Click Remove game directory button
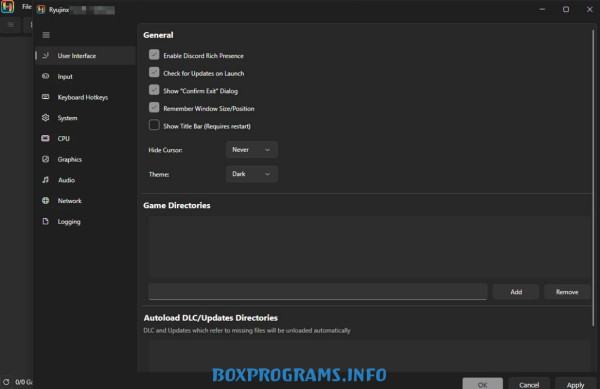This screenshot has width=600, height=389. (567, 292)
